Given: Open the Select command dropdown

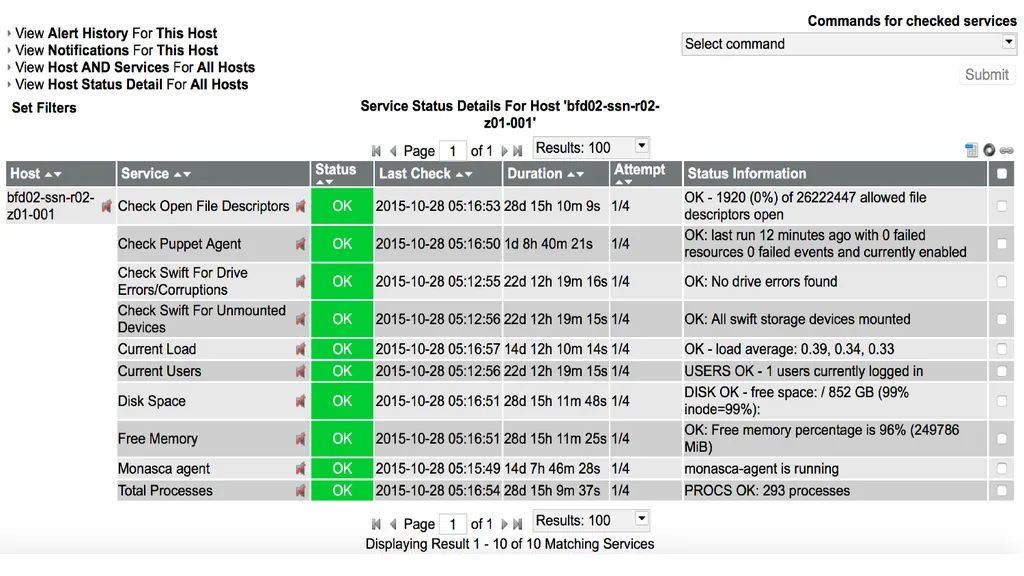Looking at the screenshot, I should (x=849, y=44).
